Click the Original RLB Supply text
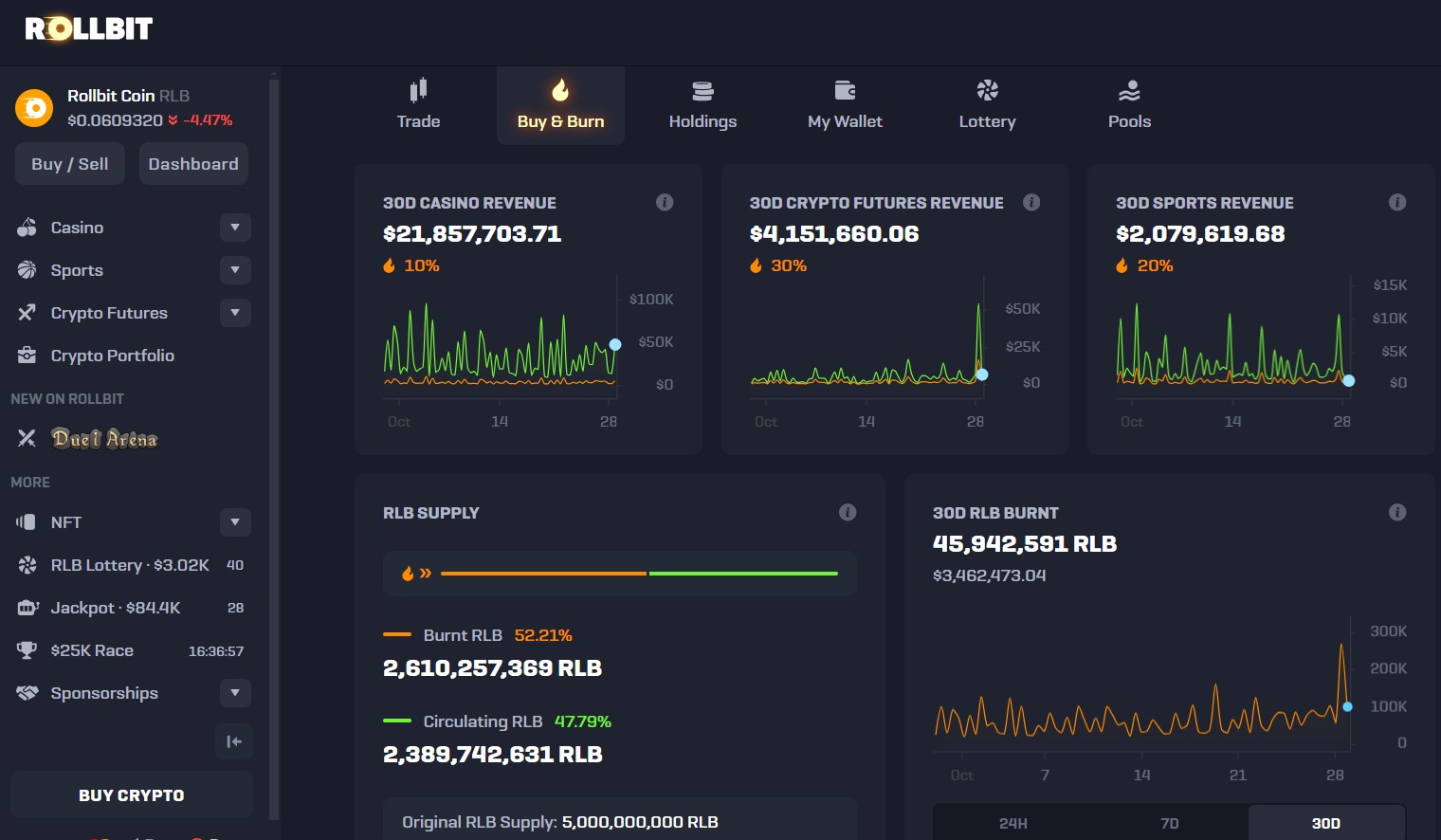1441x840 pixels. point(560,822)
